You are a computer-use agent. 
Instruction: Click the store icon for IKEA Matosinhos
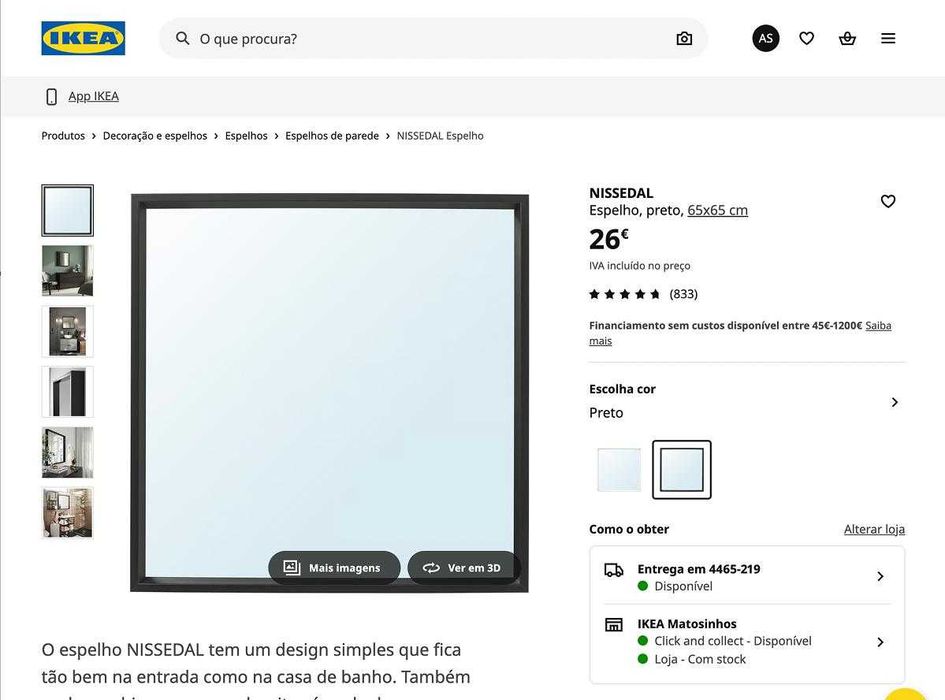coord(614,625)
